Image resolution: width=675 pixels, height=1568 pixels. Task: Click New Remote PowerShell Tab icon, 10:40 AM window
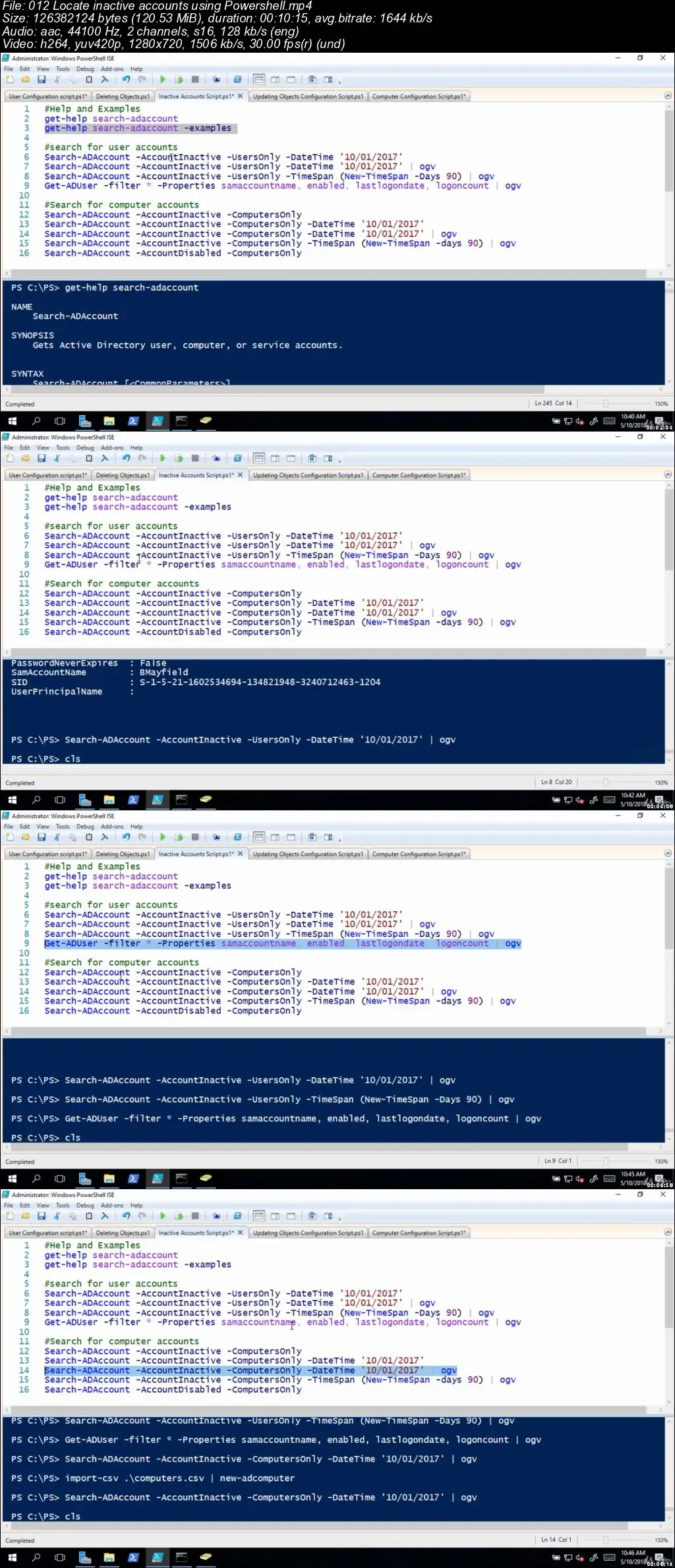pos(216,80)
